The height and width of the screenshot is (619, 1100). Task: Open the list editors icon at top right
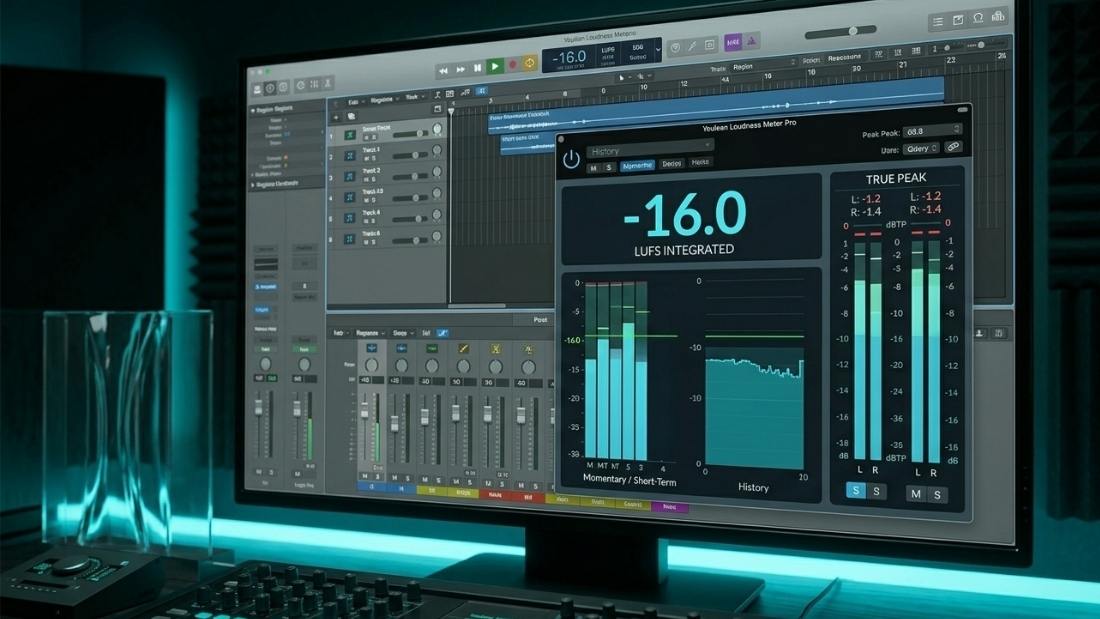coord(938,22)
